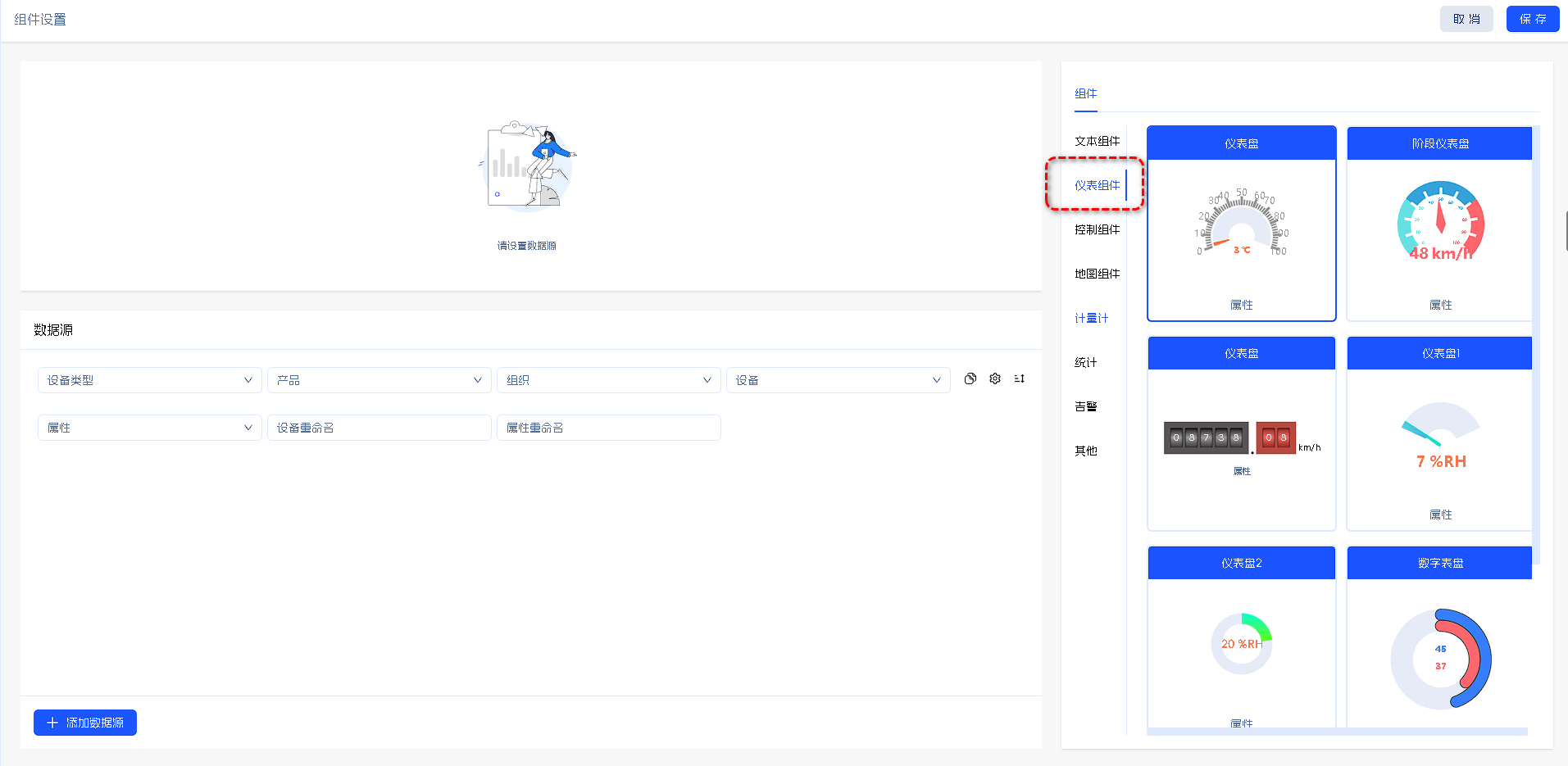Screen dimensions: 1568x766
Task: Open the gear settings icon for data source
Action: 995,378
